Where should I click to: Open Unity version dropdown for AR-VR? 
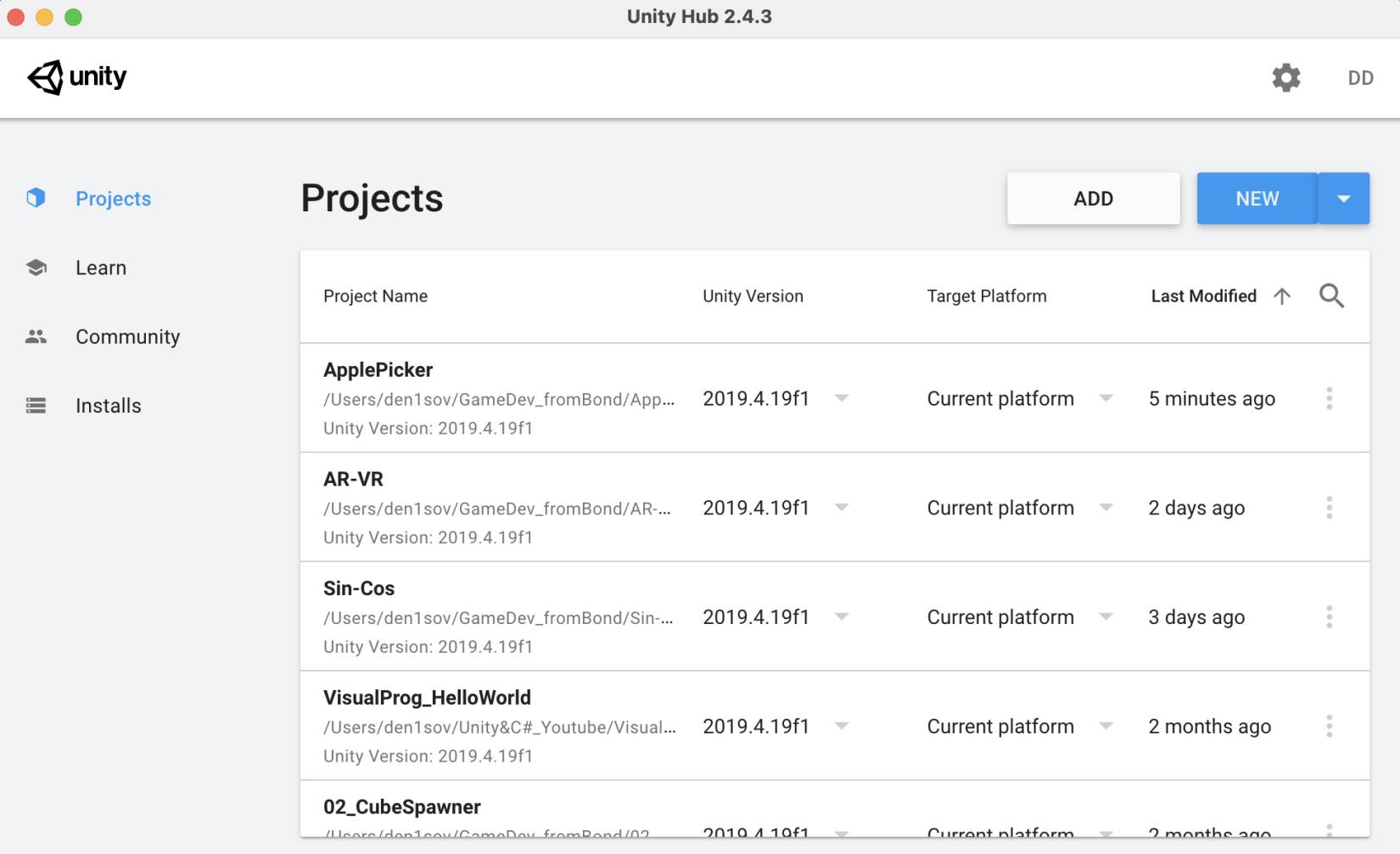coord(841,508)
